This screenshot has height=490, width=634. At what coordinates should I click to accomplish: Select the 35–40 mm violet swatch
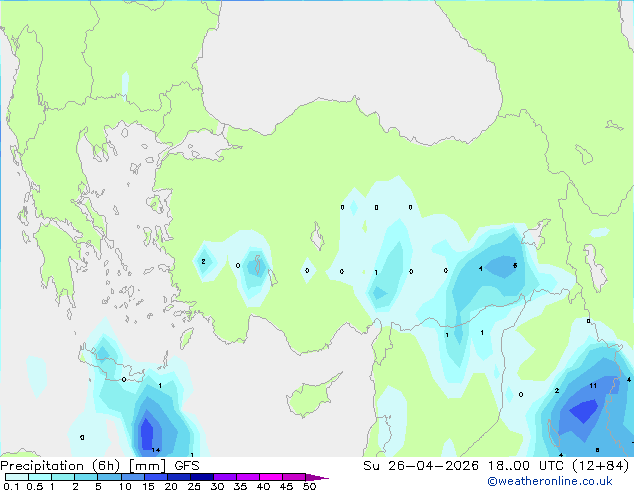[247, 477]
